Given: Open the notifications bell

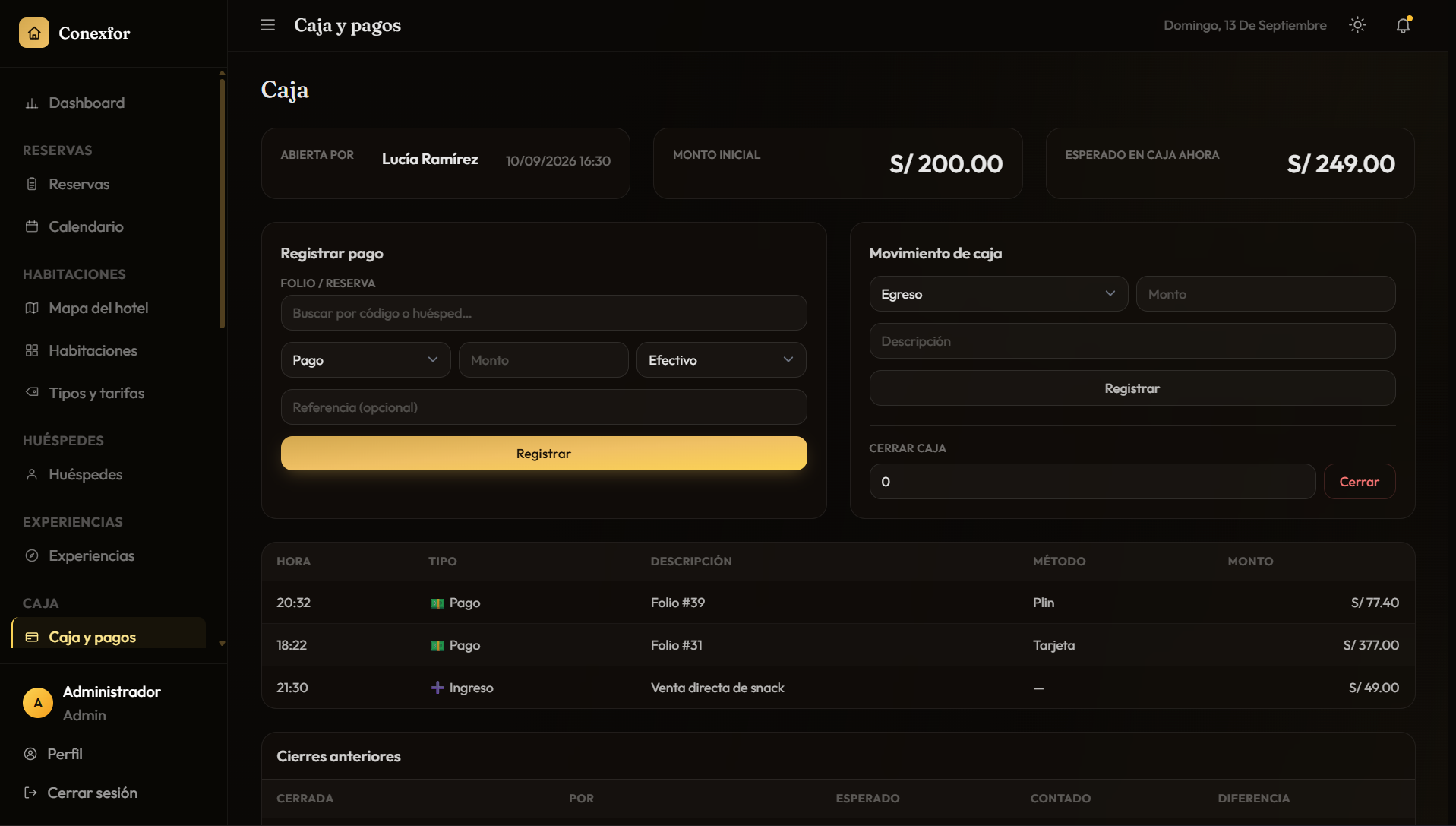Looking at the screenshot, I should pyautogui.click(x=1403, y=25).
